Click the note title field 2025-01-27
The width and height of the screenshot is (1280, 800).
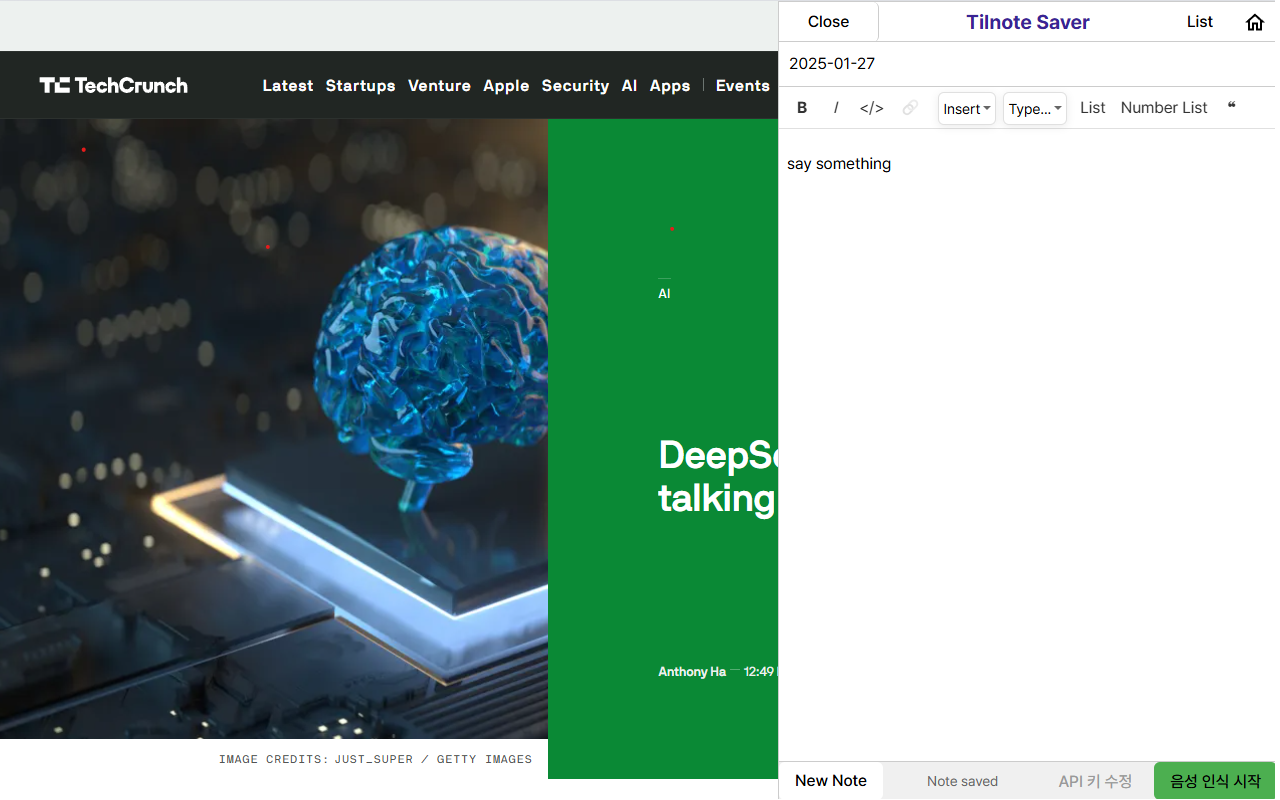point(1027,64)
